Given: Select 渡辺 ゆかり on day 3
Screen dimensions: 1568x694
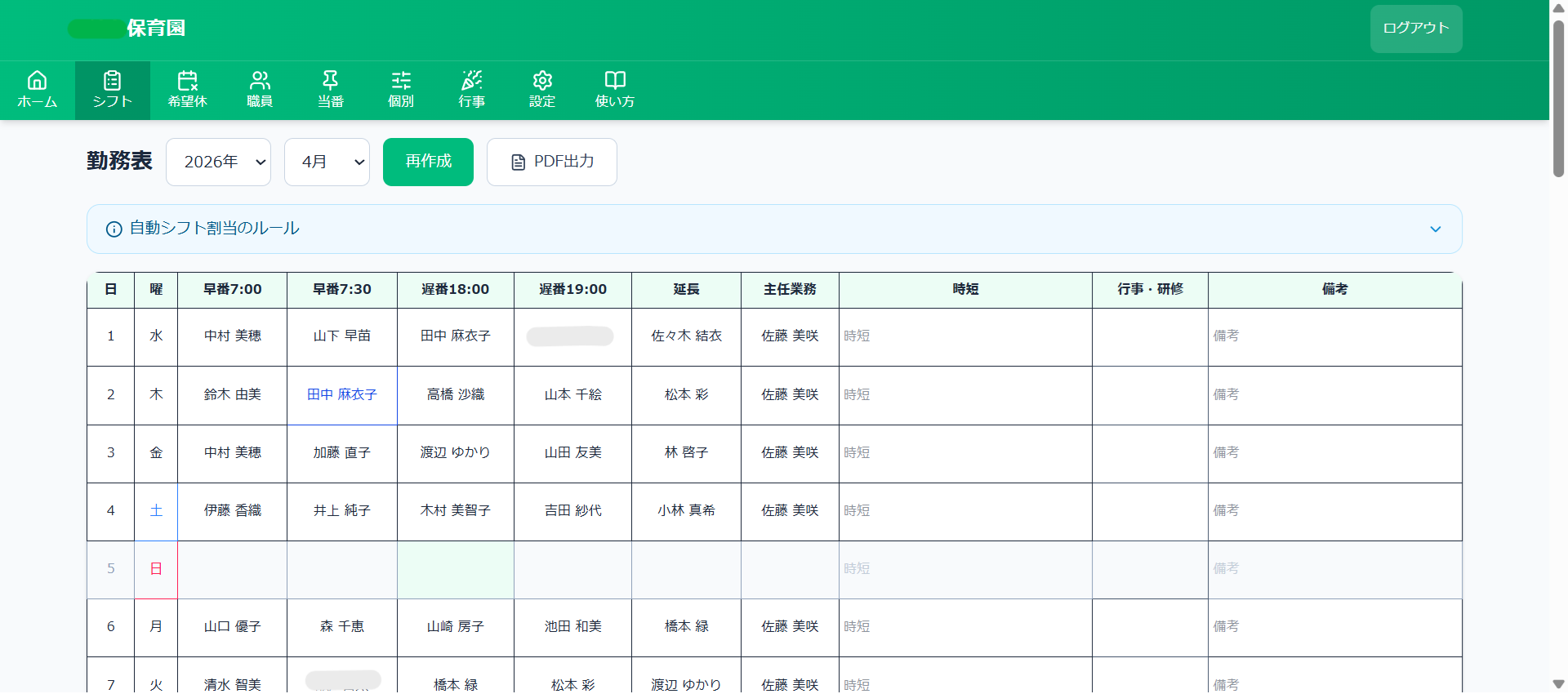Looking at the screenshot, I should pyautogui.click(x=456, y=453).
